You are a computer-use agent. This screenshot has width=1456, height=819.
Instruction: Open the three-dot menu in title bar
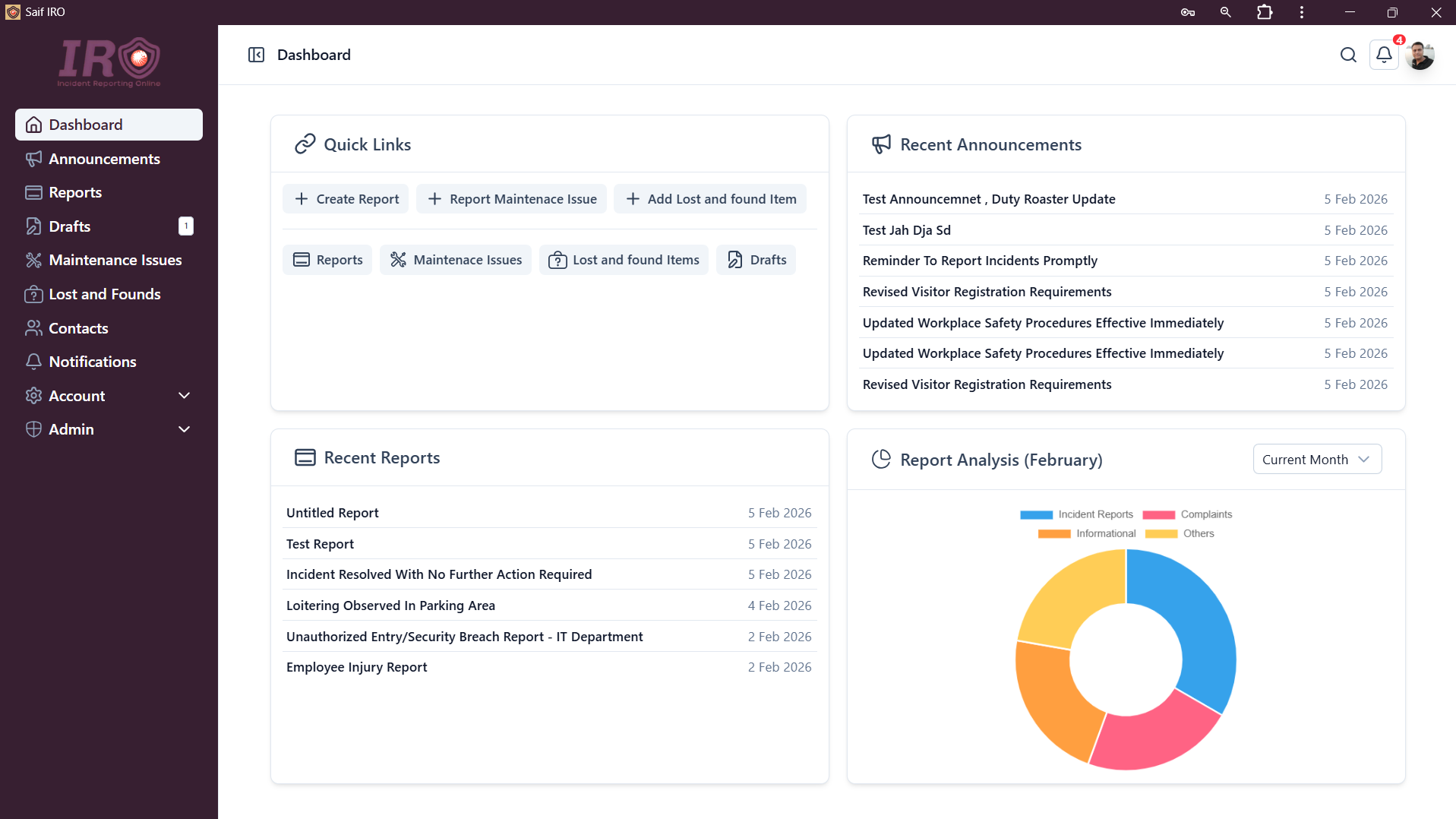[1302, 12]
